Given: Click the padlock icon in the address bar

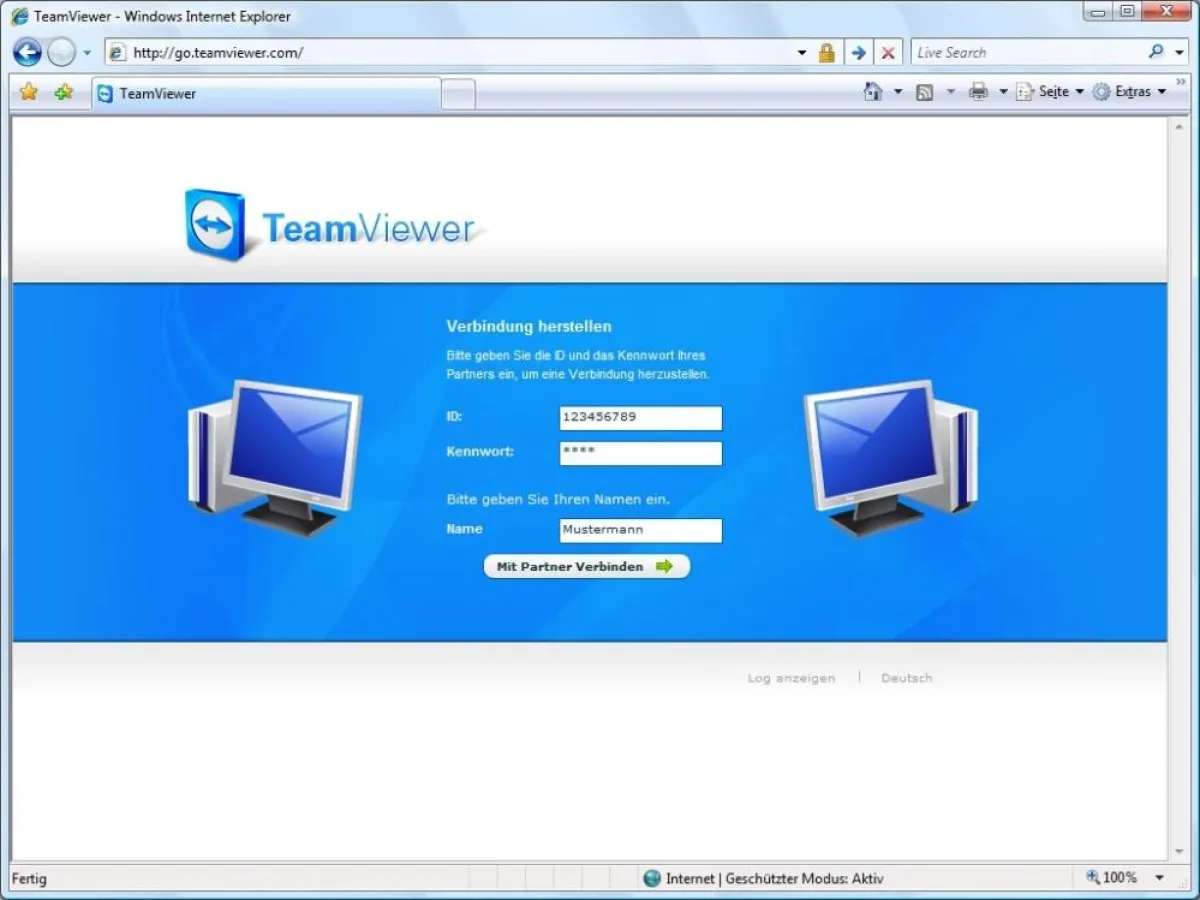Looking at the screenshot, I should (x=826, y=51).
